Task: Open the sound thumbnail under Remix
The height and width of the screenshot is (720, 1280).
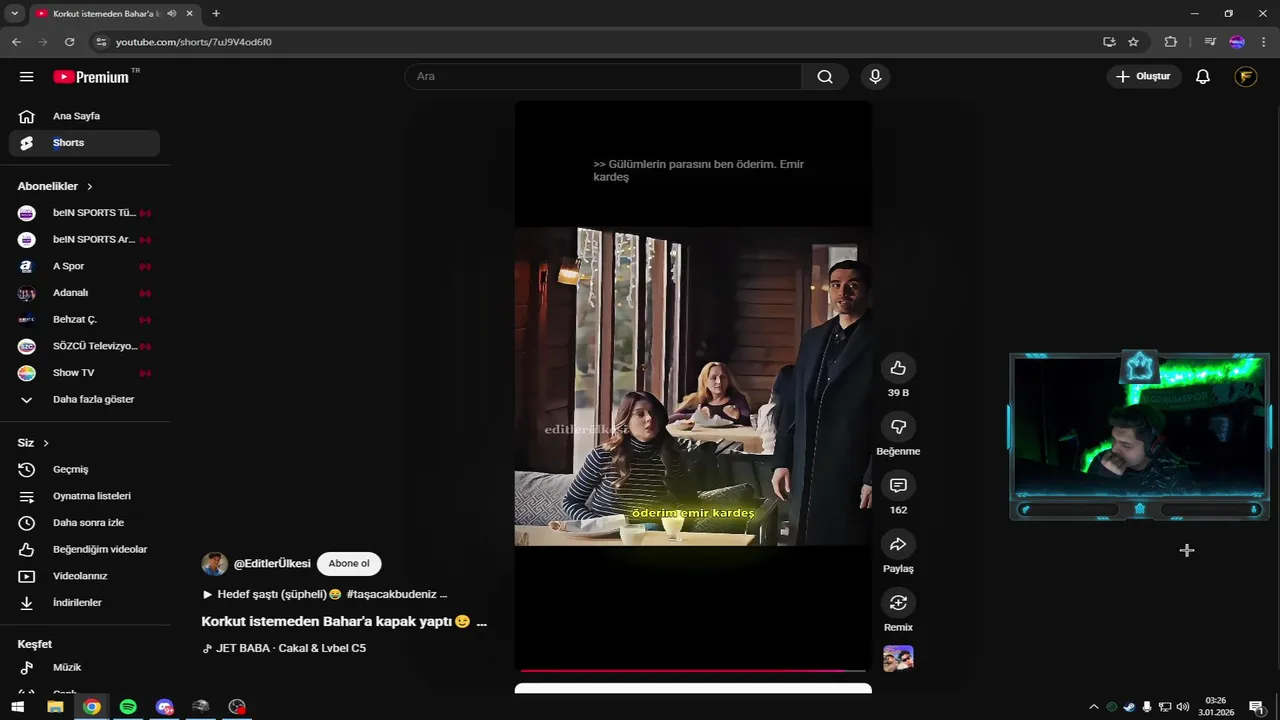Action: 898,658
